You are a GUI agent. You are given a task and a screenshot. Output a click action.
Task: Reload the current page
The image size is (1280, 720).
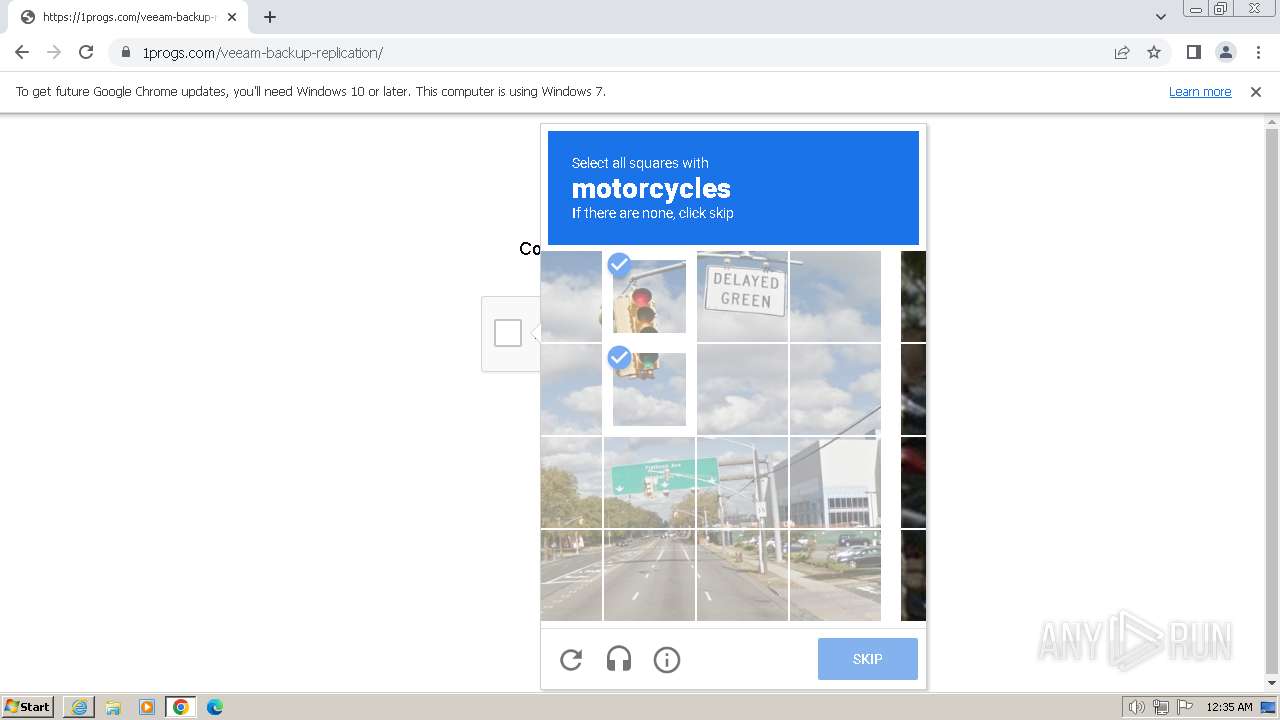86,52
